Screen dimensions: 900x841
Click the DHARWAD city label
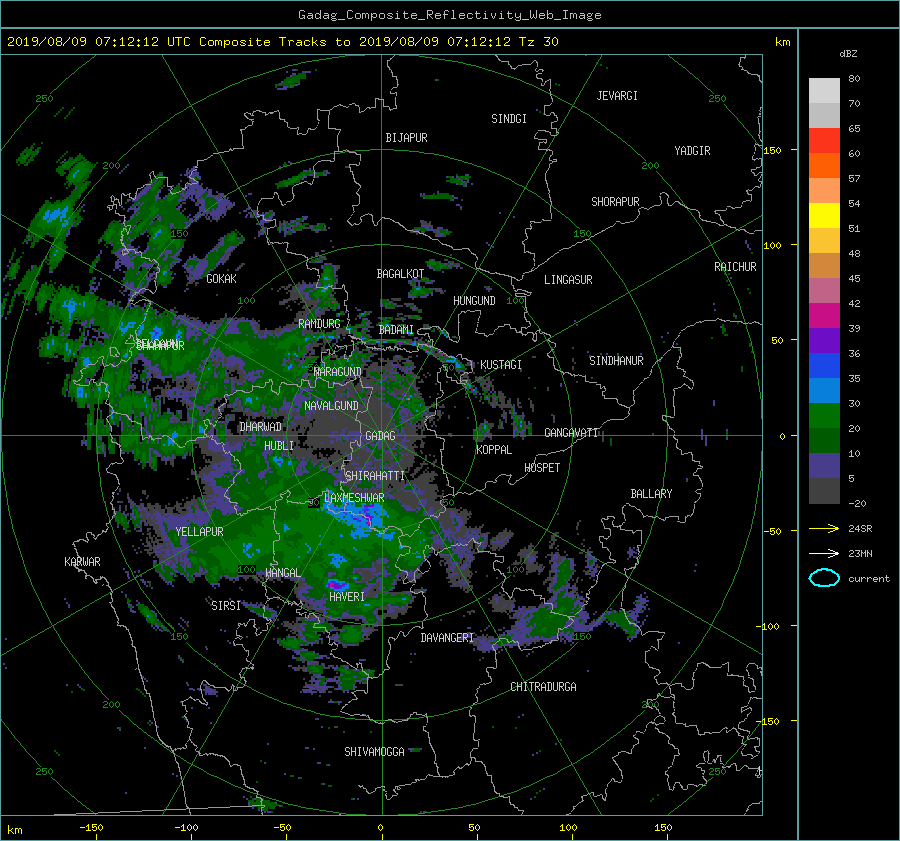click(x=260, y=427)
